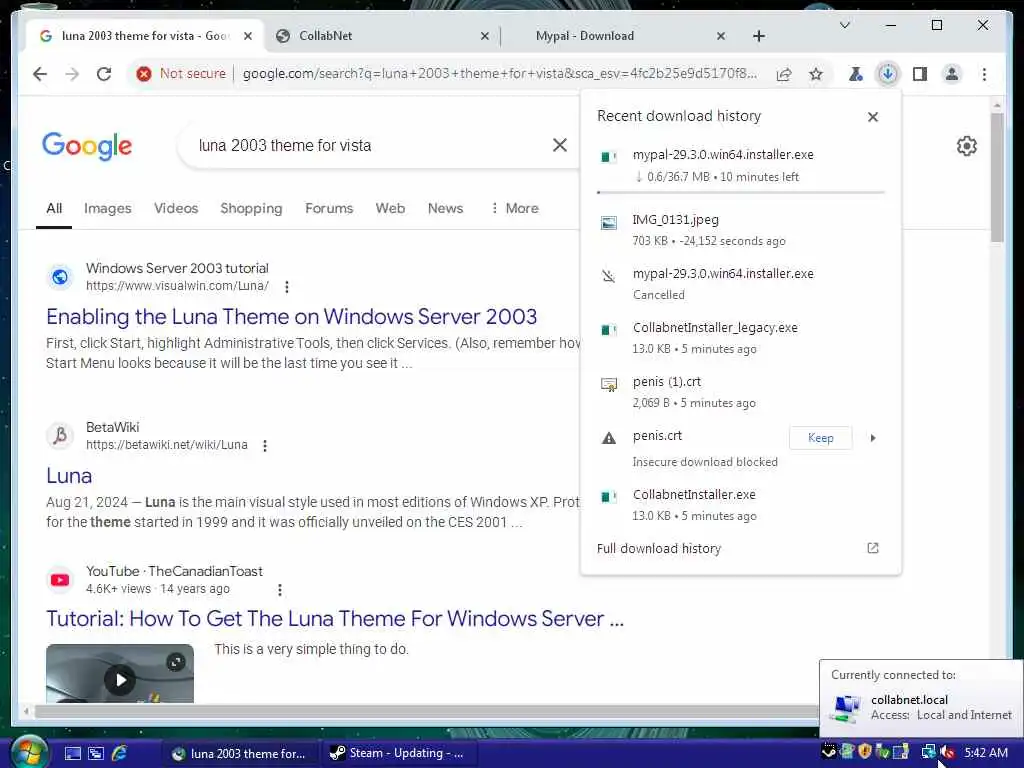Select the Forums search tab

tap(328, 208)
